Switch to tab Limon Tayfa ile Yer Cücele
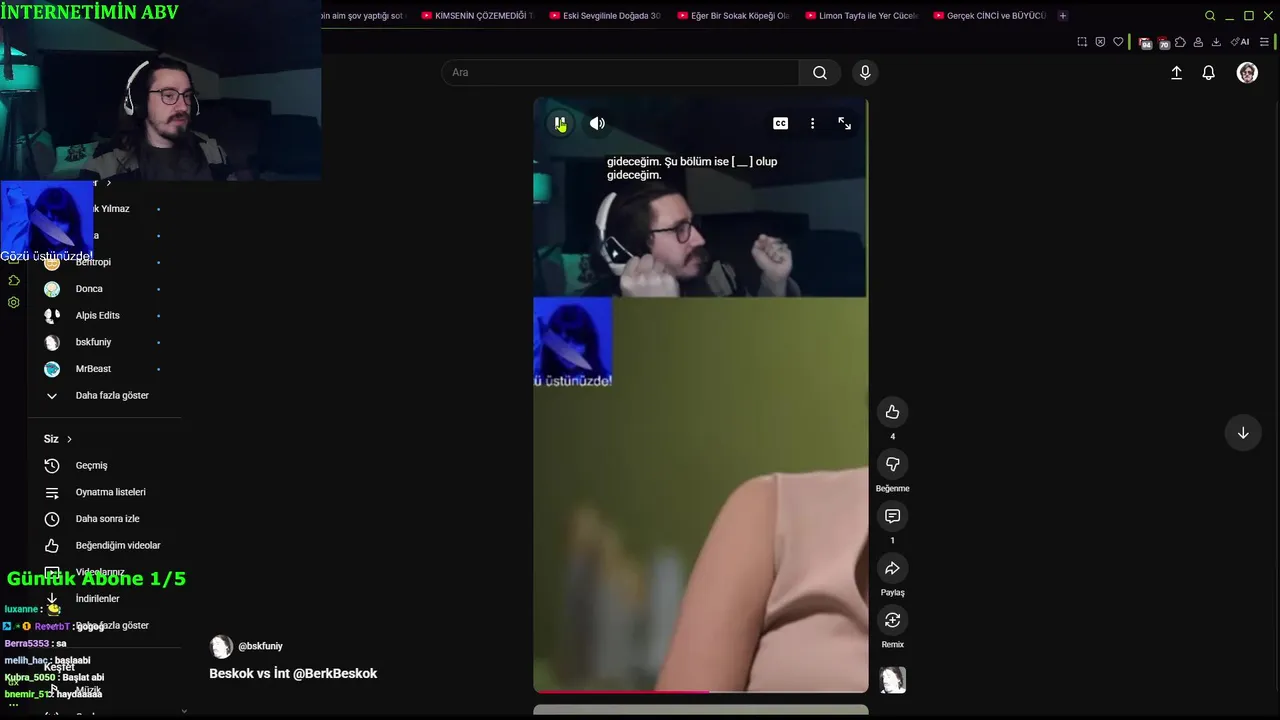This screenshot has width=1280, height=720. pyautogui.click(x=862, y=16)
